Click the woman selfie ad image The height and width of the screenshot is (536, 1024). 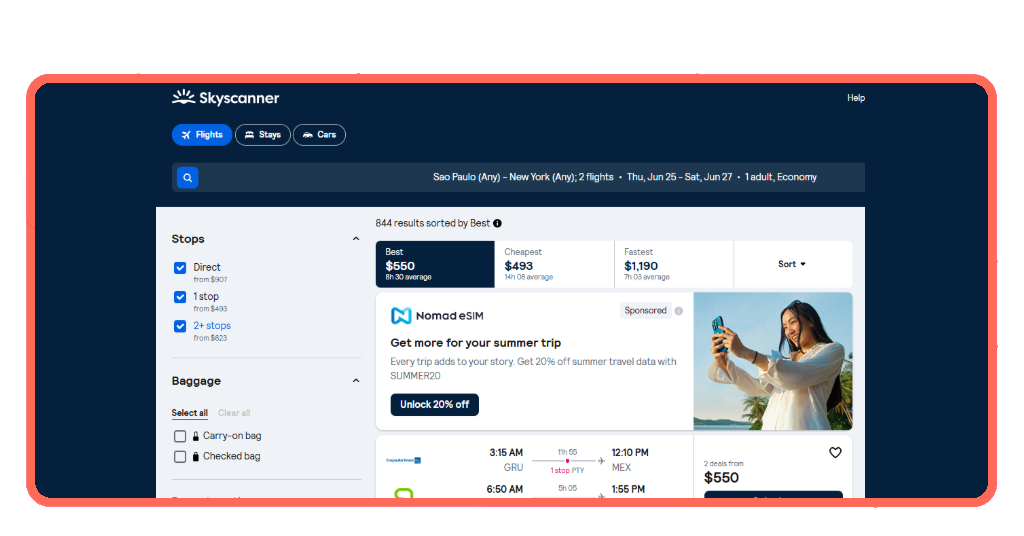773,361
